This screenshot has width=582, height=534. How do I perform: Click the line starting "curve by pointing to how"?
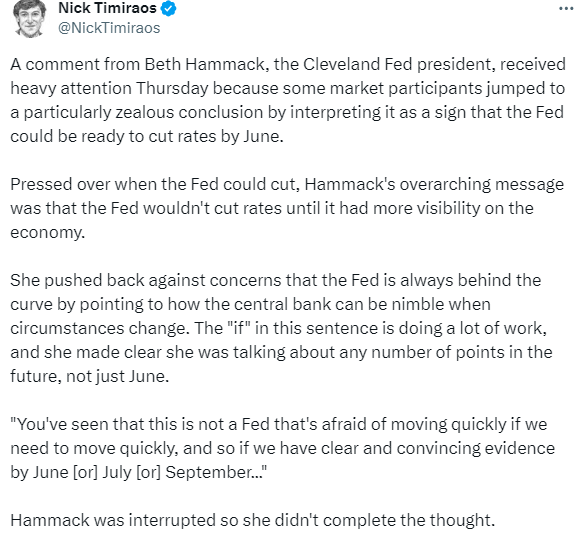(251, 304)
